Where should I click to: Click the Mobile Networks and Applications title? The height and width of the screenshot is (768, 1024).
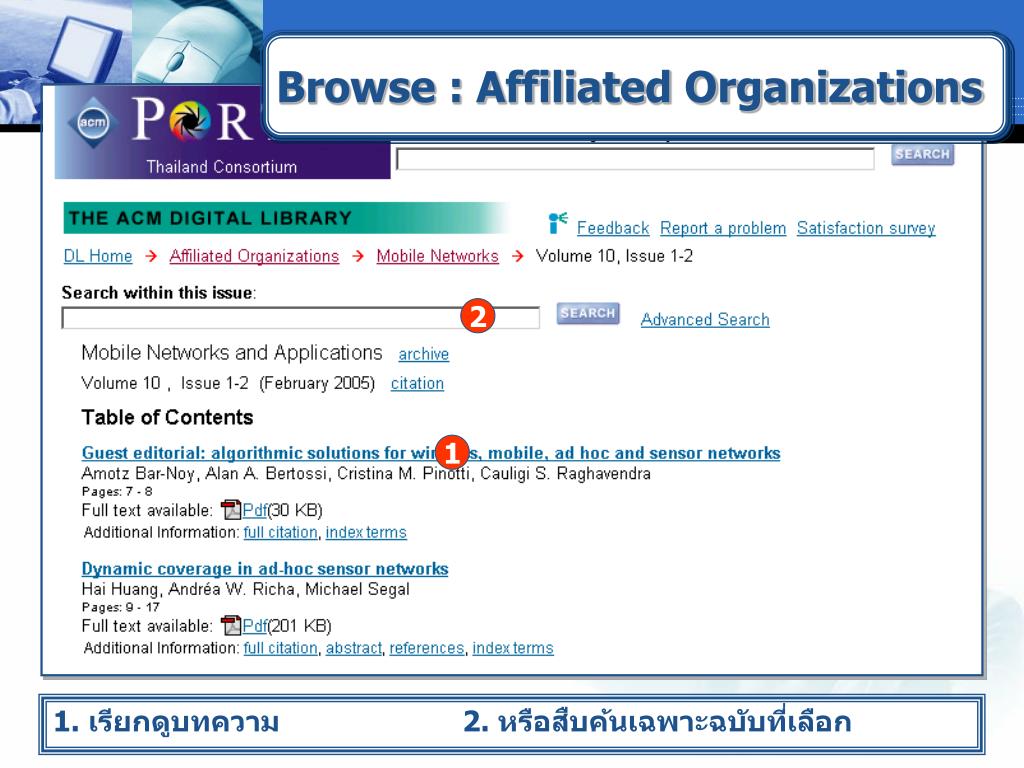click(232, 353)
